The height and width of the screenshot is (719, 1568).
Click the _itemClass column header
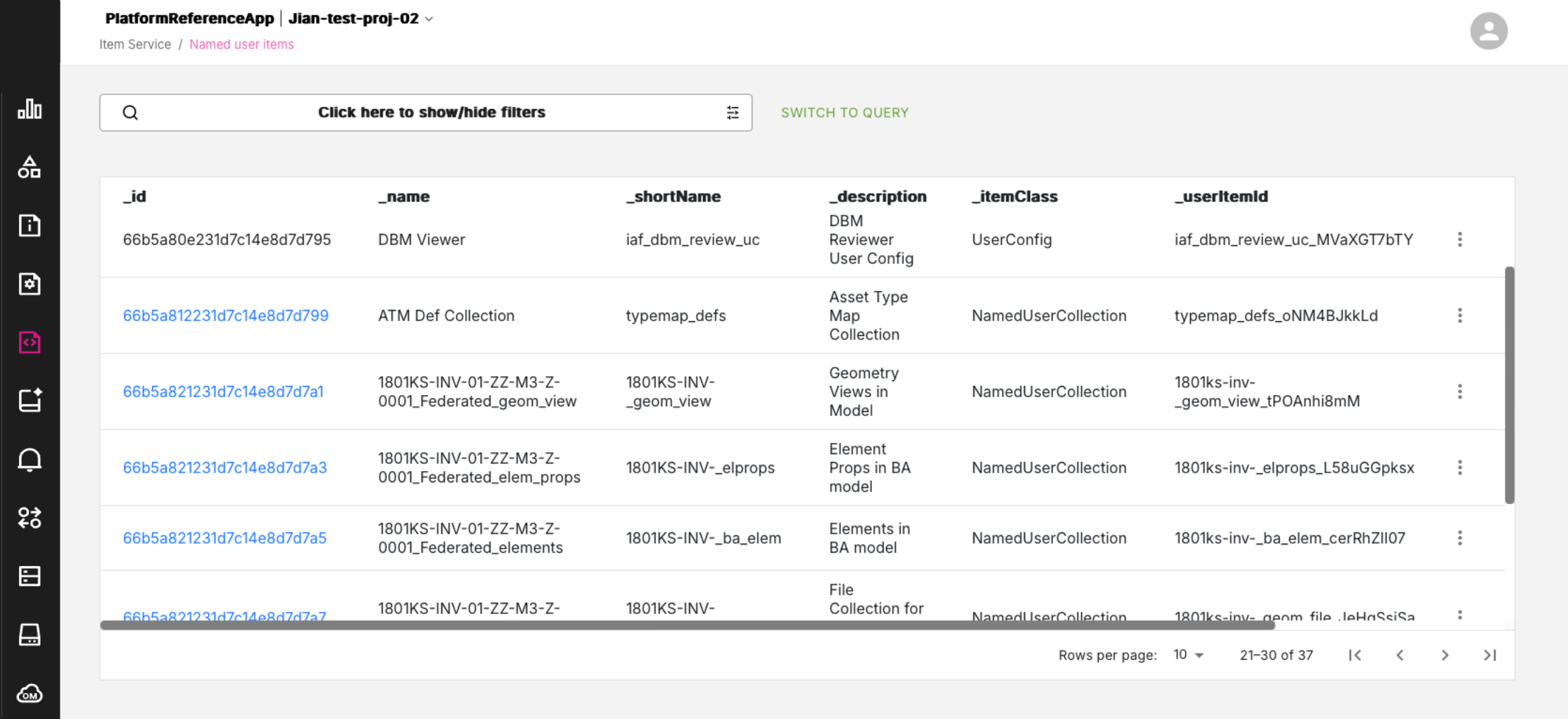coord(1015,196)
